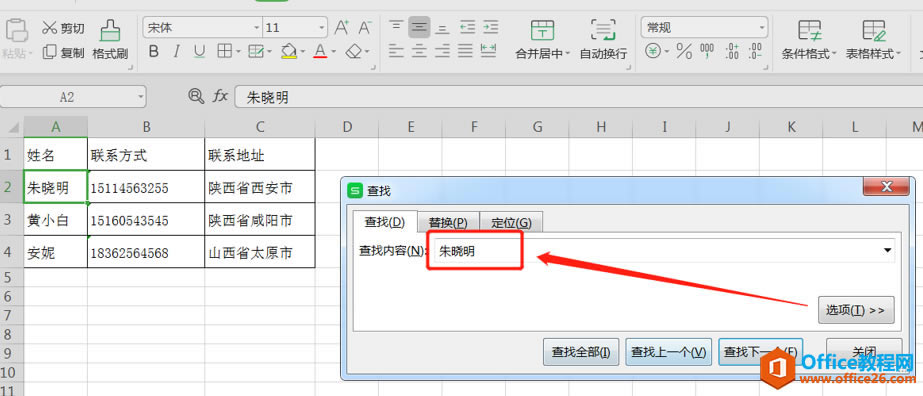This screenshot has height=396, width=923.
Task: Center cell text horizontally
Action: click(419, 51)
